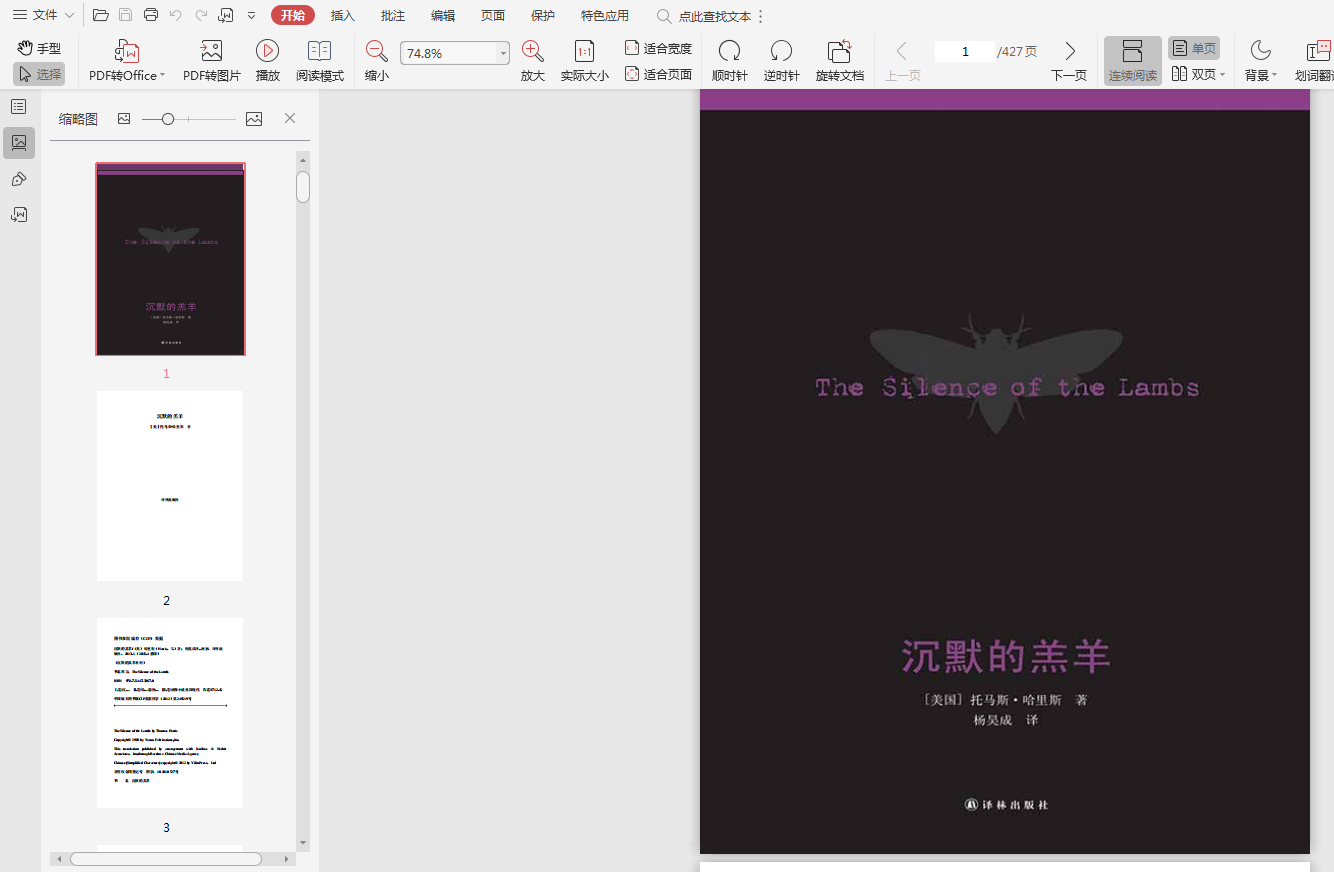Enter 阅读模式 reading mode
Screen dimensions: 1334x872
click(319, 61)
